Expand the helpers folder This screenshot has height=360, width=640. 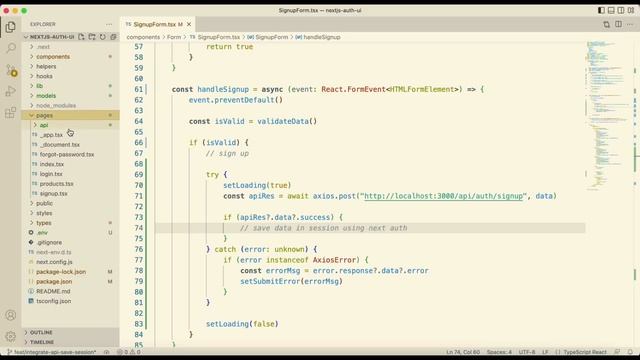pyautogui.click(x=70, y=66)
